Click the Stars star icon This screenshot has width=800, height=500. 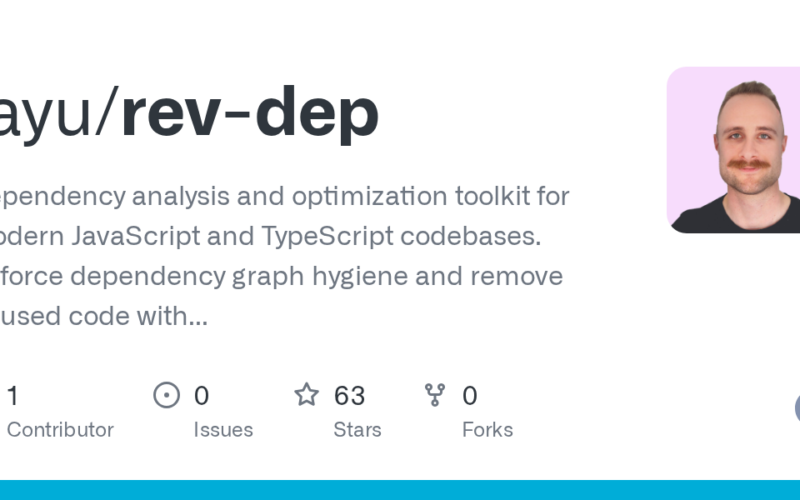306,395
